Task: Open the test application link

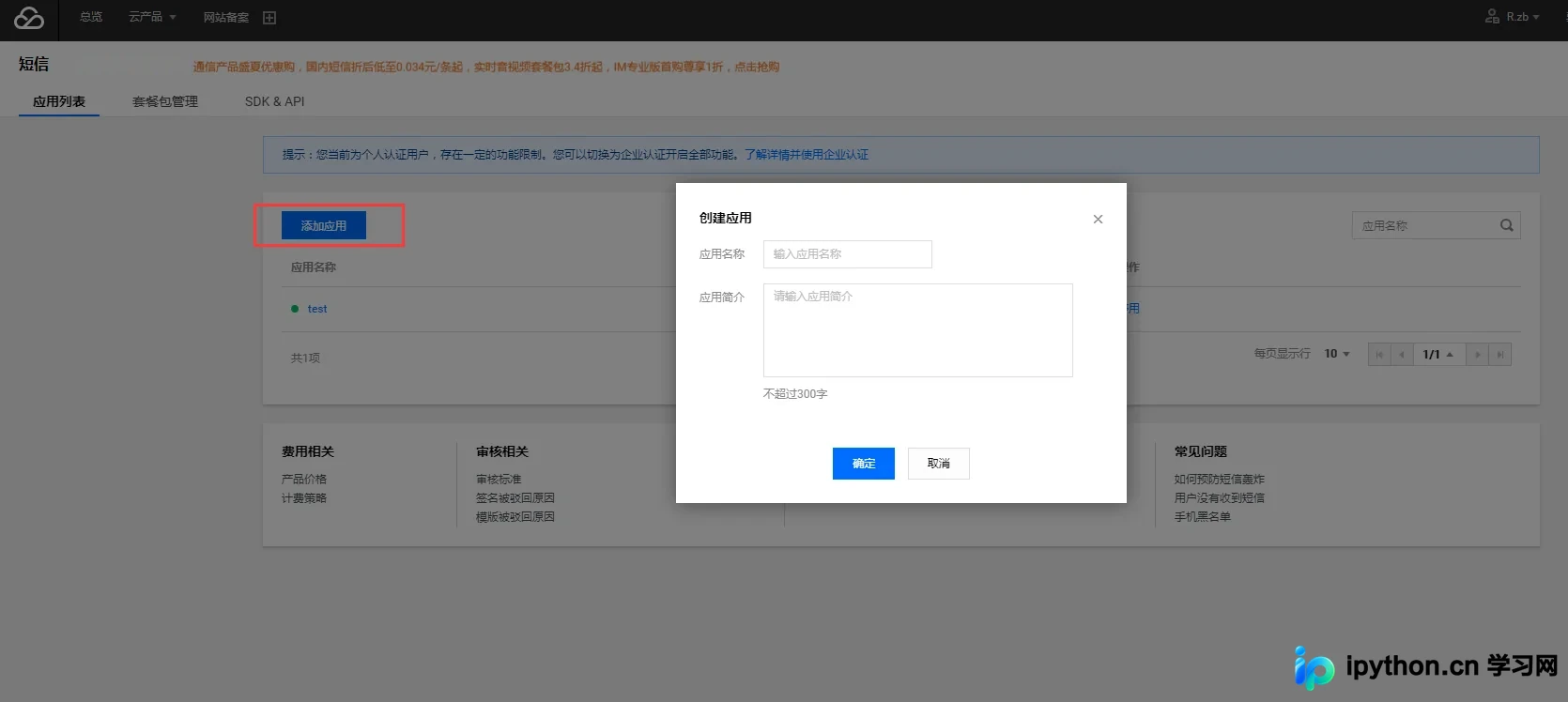Action: tap(317, 309)
